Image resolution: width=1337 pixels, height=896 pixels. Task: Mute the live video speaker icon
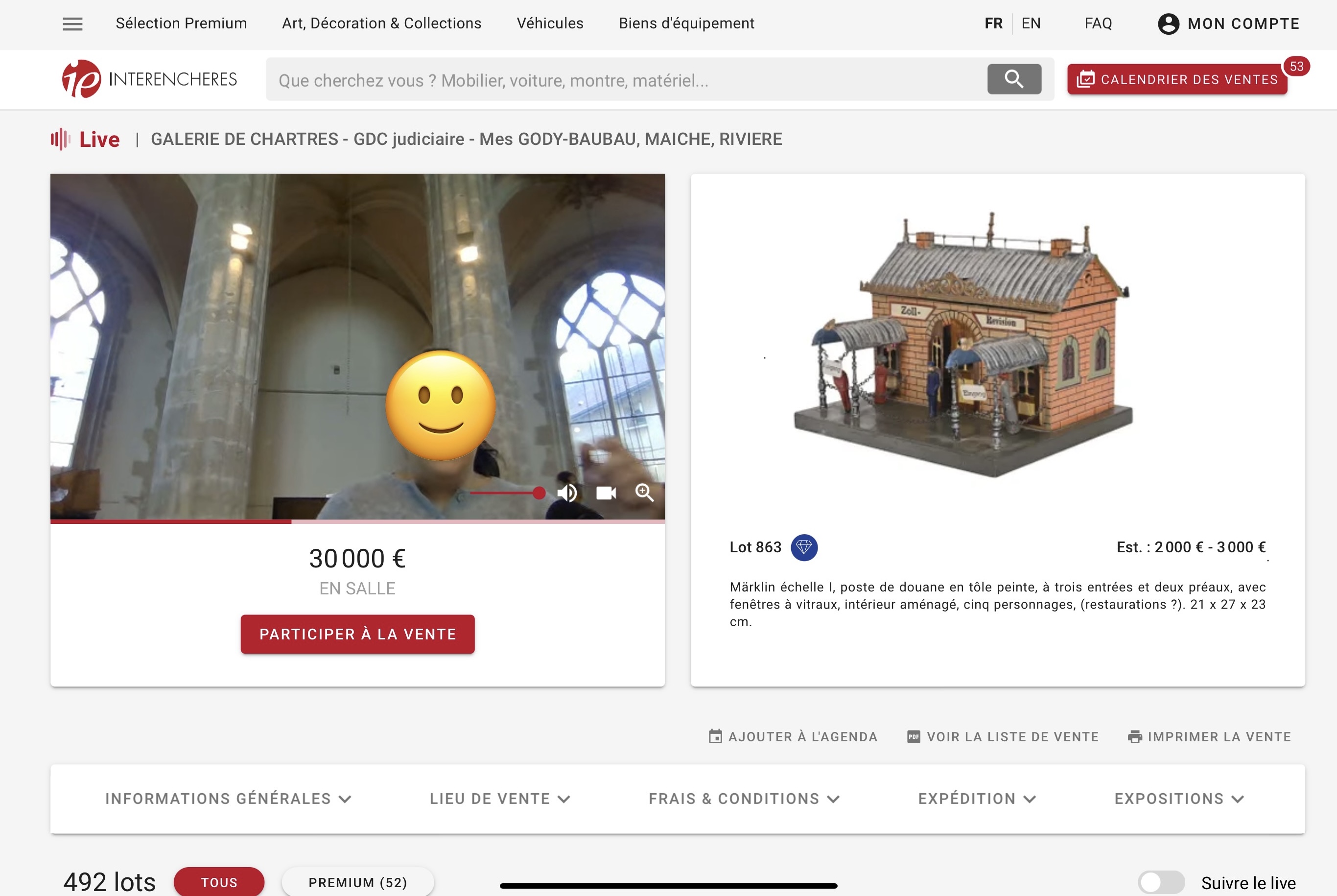[567, 493]
